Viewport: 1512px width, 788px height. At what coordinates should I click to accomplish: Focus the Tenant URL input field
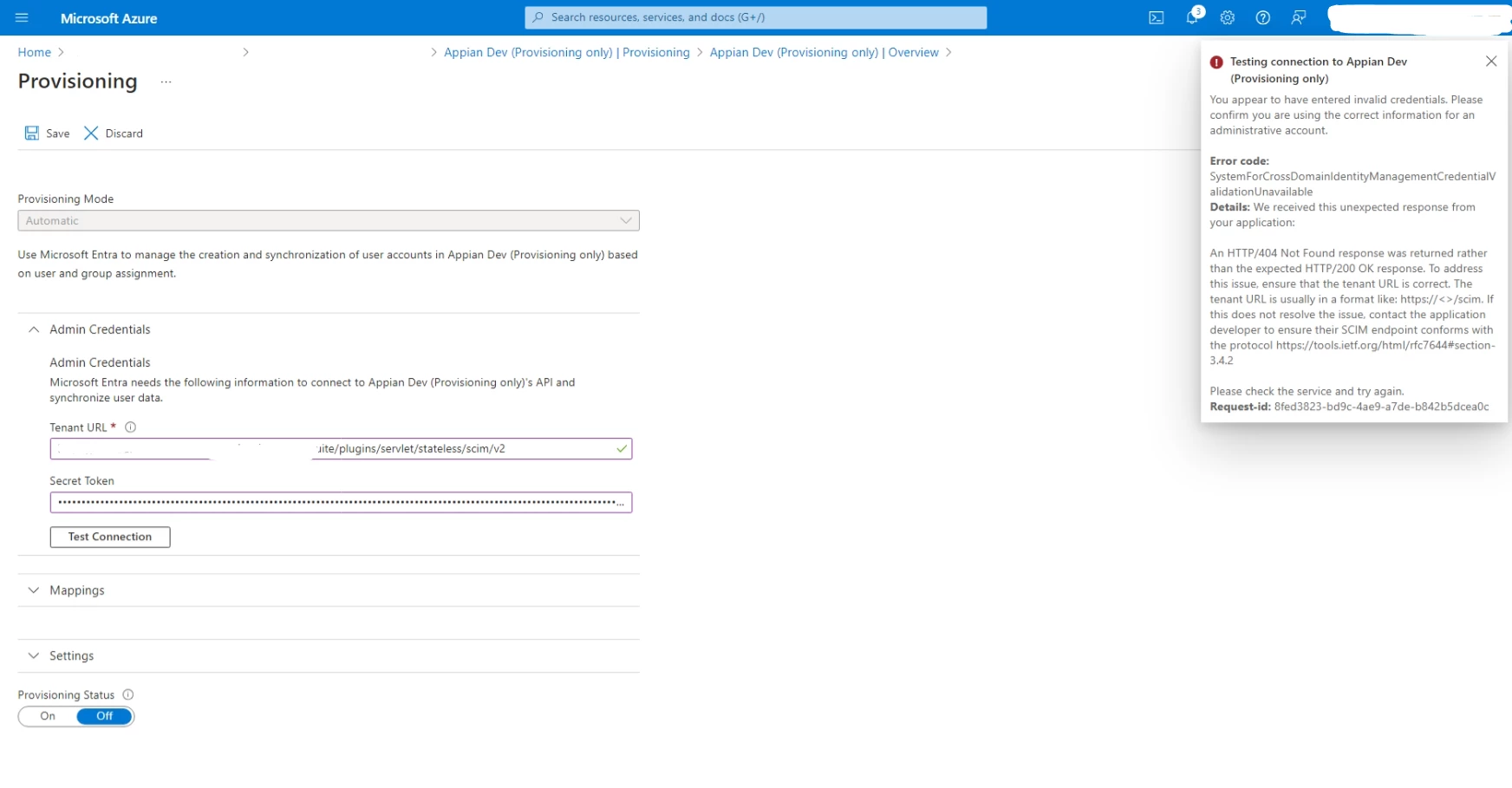[x=341, y=449]
